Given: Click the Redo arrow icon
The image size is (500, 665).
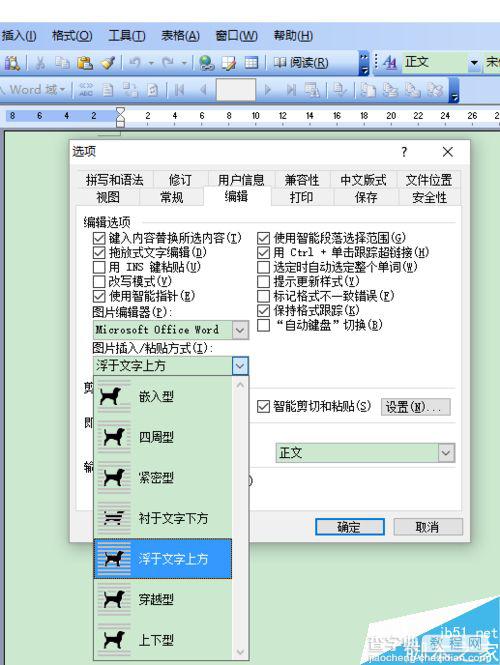Looking at the screenshot, I should tap(168, 63).
